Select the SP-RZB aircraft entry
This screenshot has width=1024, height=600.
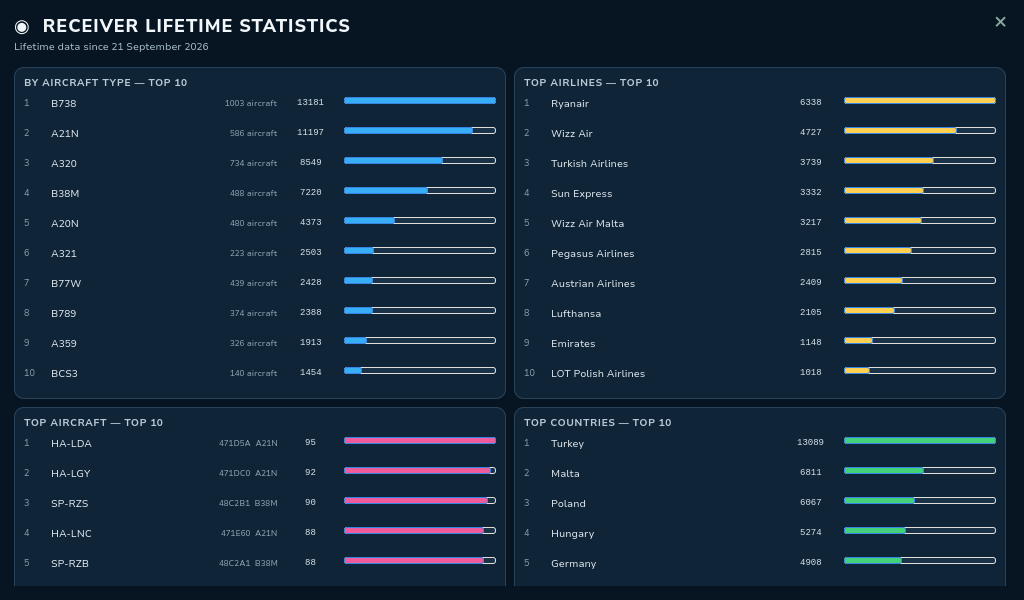click(x=70, y=563)
